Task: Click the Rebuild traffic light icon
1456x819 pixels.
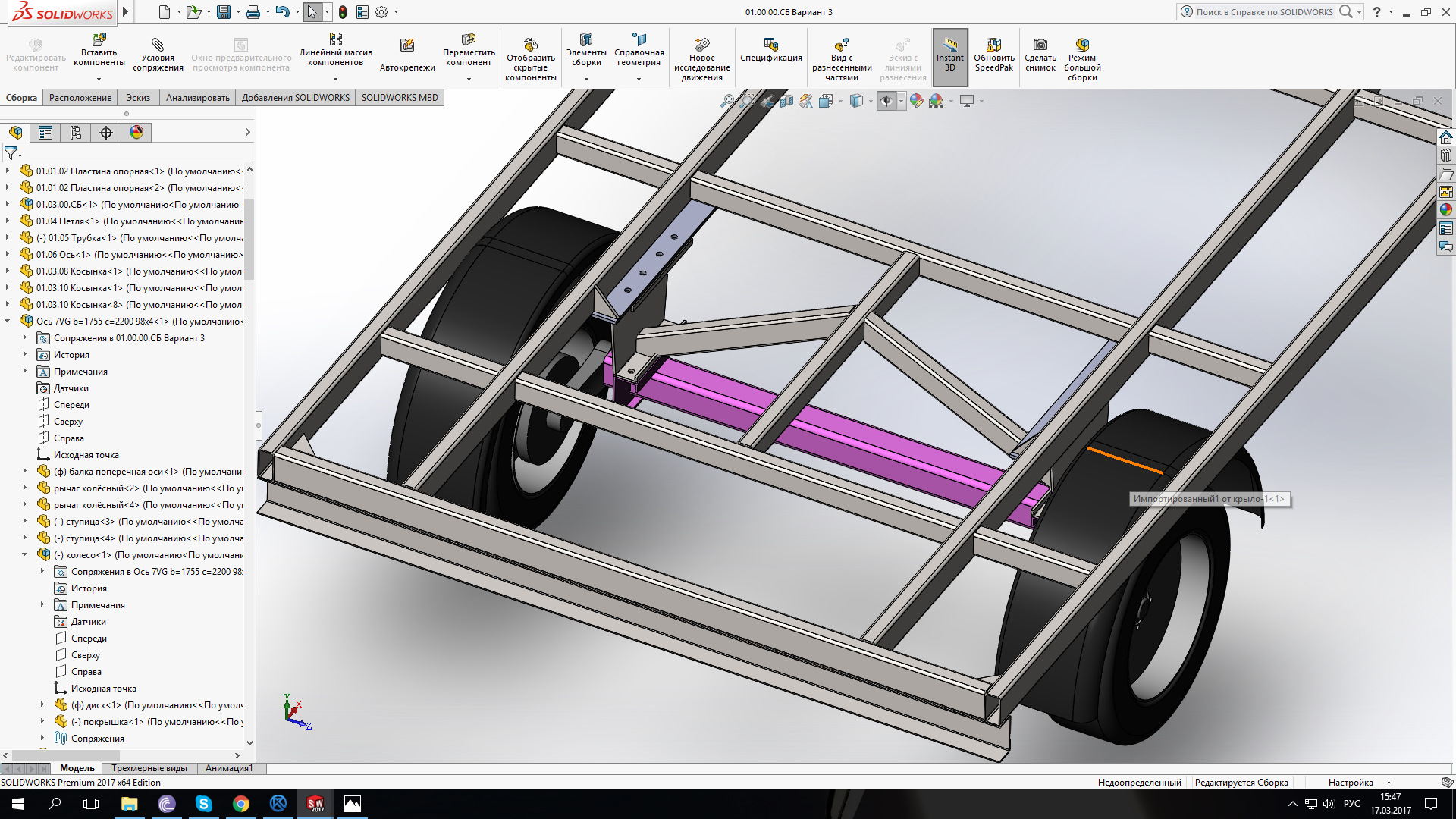Action: click(343, 12)
